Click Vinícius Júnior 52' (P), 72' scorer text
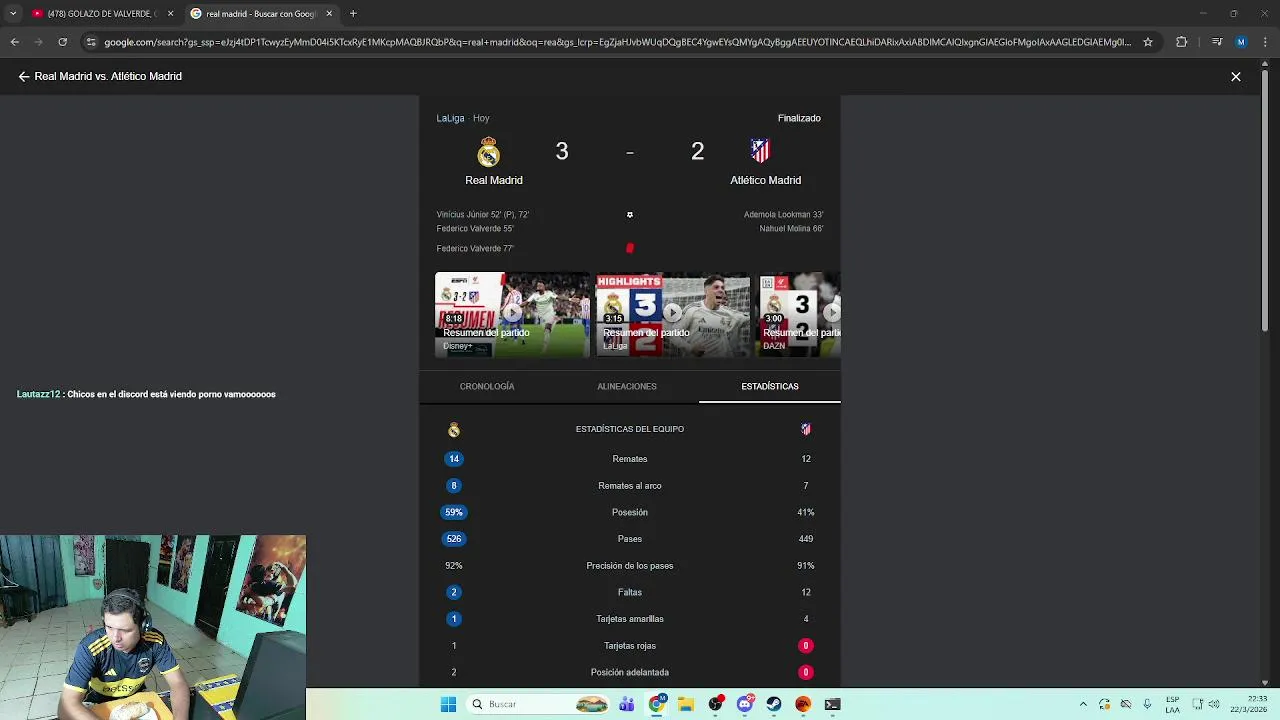 pos(483,214)
